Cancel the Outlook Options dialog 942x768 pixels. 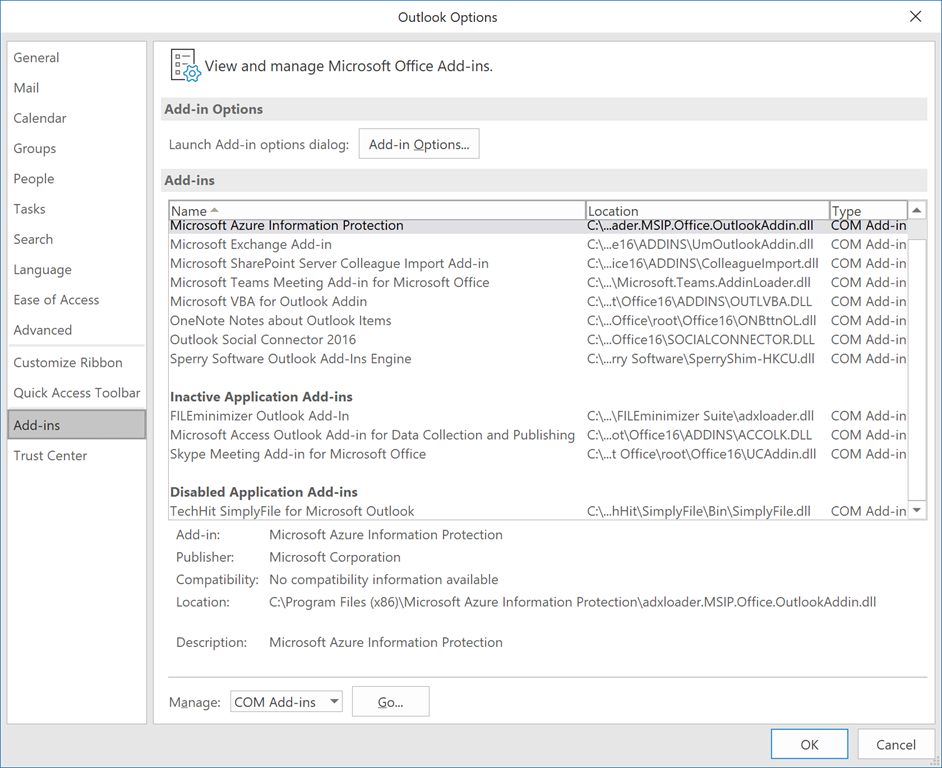click(x=895, y=744)
